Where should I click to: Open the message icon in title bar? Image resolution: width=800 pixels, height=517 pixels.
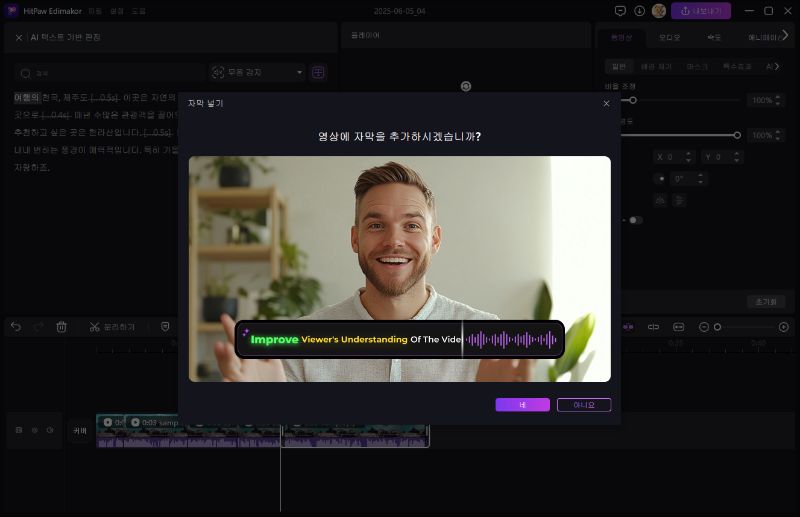point(620,11)
